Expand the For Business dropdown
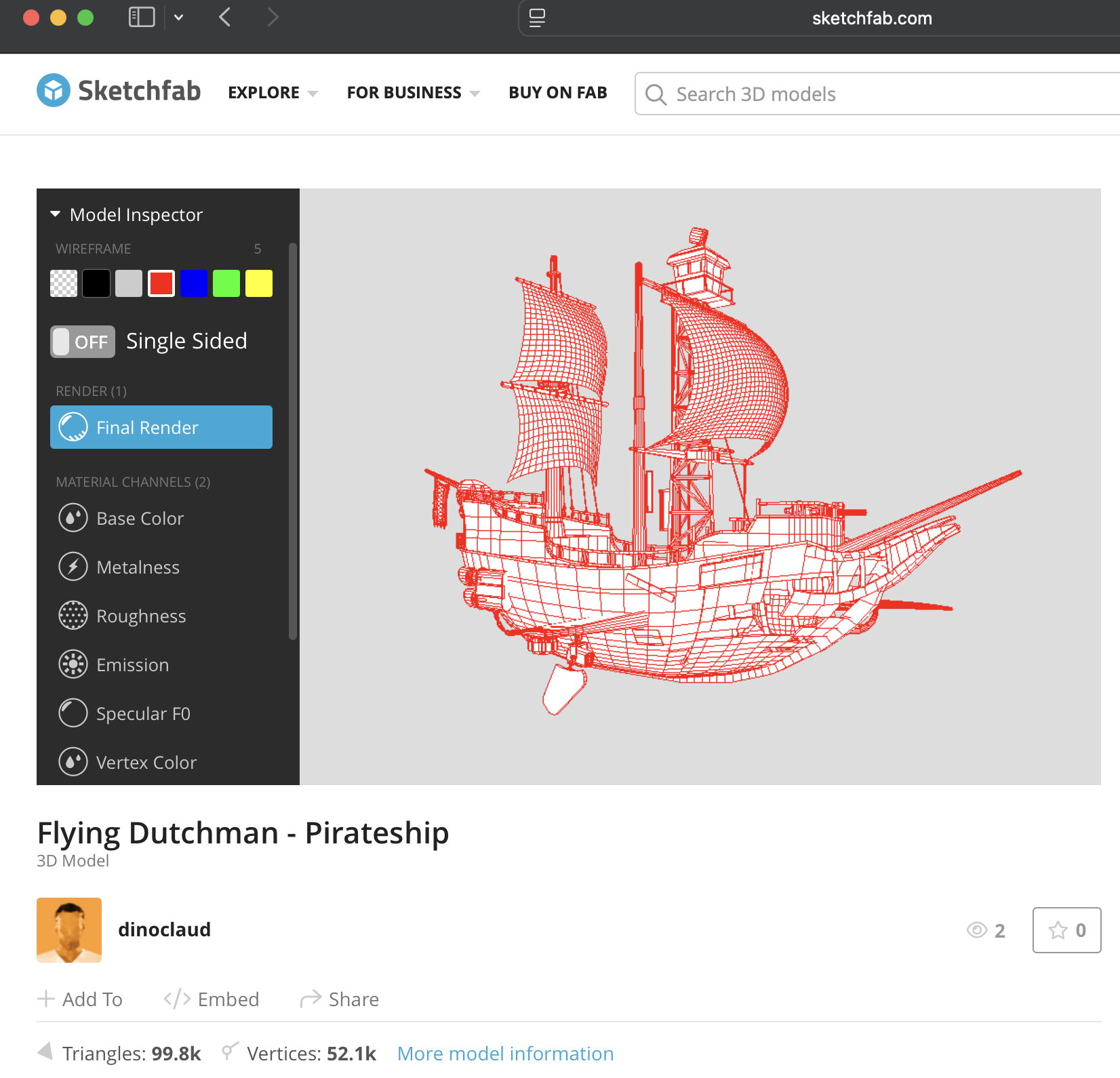 [413, 93]
